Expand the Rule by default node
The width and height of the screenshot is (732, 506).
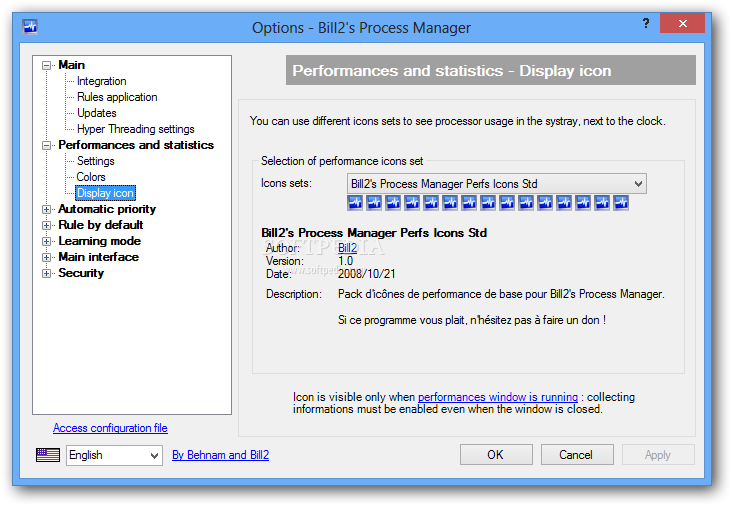pyautogui.click(x=46, y=225)
